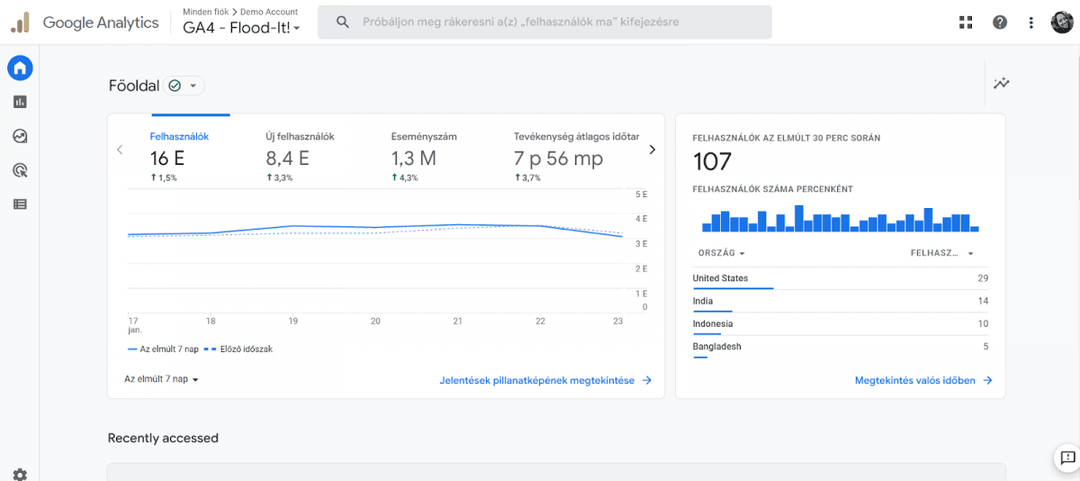The width and height of the screenshot is (1080, 481).
Task: Go to next metrics with right chevron
Action: (x=652, y=150)
